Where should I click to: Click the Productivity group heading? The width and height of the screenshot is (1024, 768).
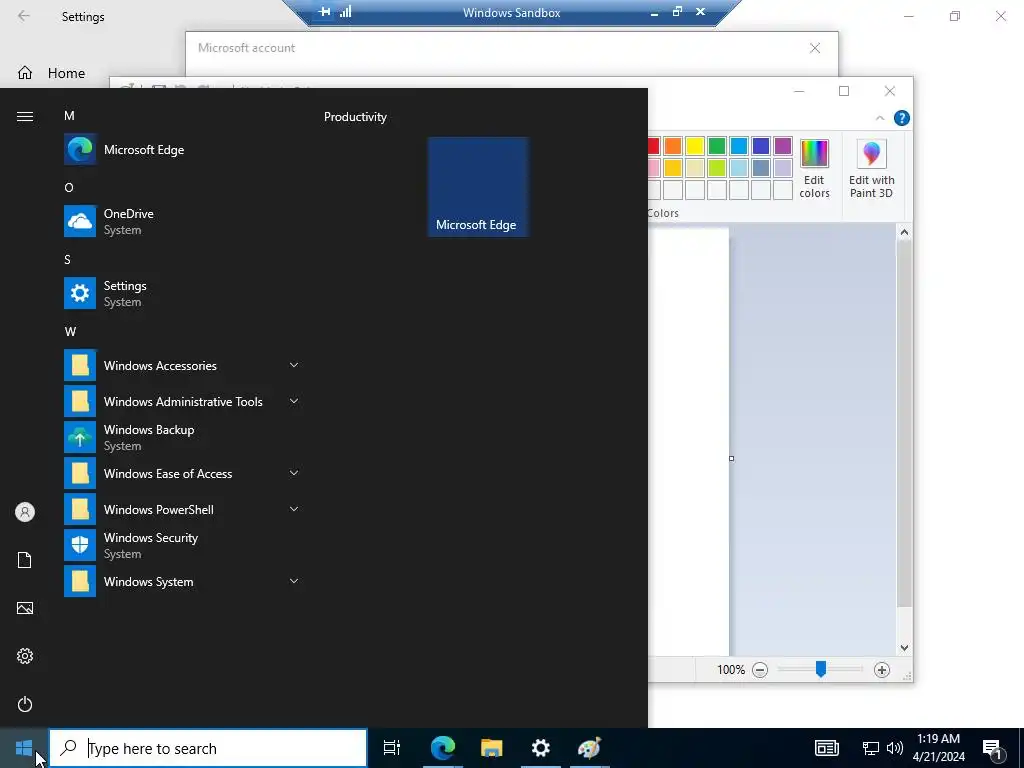pyautogui.click(x=355, y=117)
